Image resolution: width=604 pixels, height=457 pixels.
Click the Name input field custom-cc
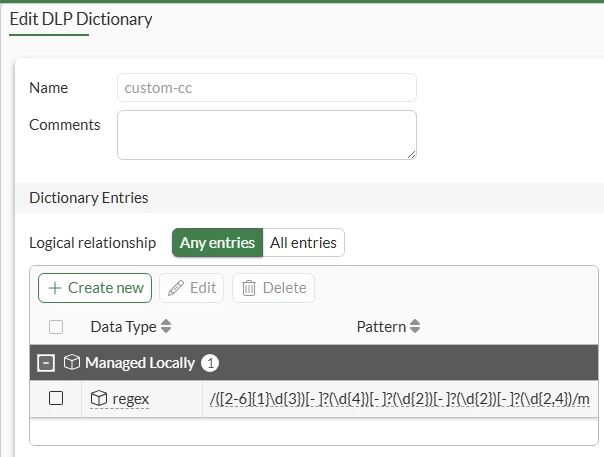point(267,88)
